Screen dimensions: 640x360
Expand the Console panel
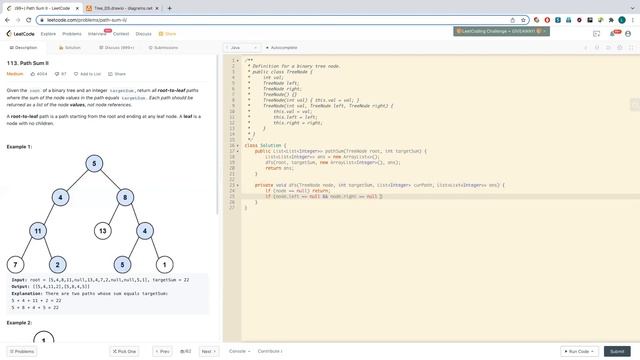click(240, 351)
